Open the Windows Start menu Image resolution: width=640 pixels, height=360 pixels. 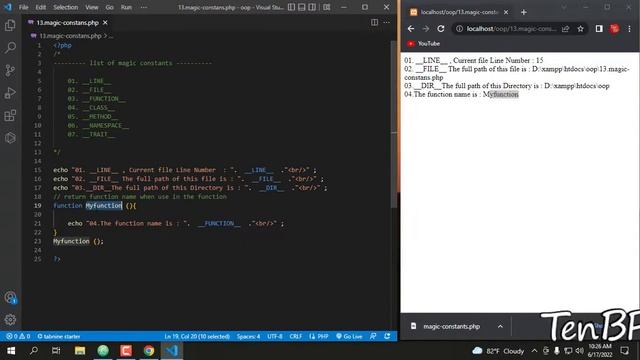[11, 351]
